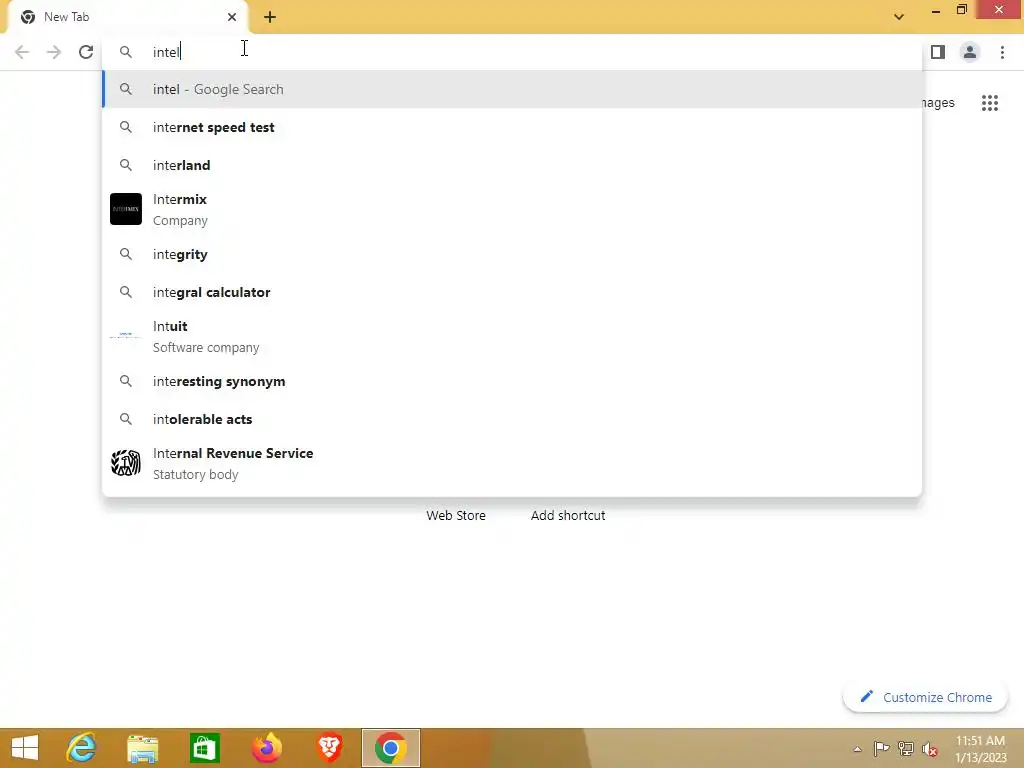This screenshot has height=768, width=1024.
Task: Open the network tray icon
Action: 906,748
